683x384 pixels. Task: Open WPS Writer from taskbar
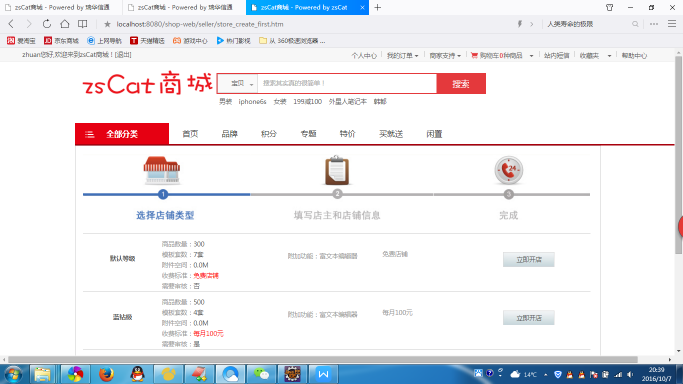click(324, 374)
